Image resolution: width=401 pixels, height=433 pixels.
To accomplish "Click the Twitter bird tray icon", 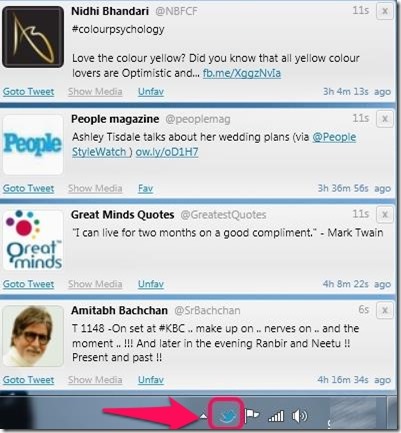I will [x=226, y=415].
